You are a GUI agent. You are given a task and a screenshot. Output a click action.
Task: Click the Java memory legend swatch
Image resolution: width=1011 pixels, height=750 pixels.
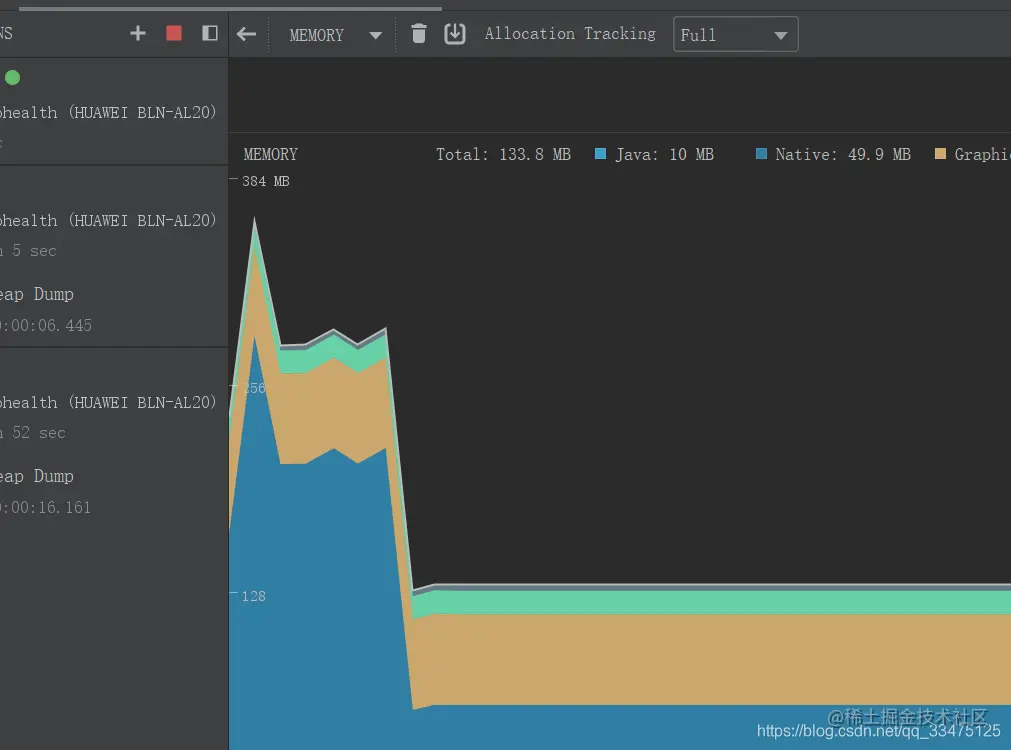click(x=600, y=154)
